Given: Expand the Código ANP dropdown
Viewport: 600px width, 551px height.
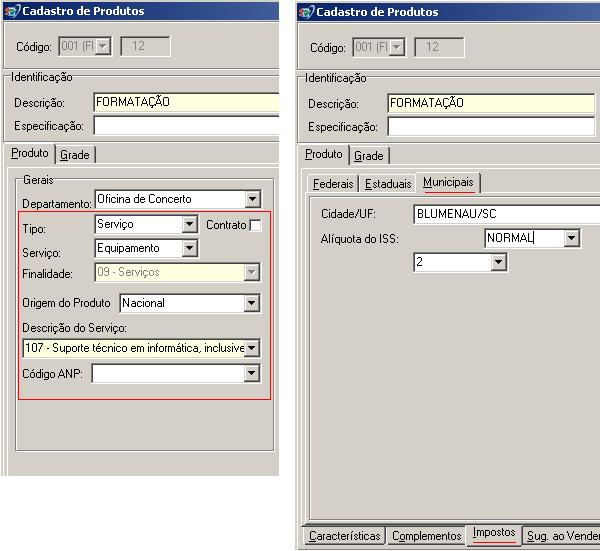Looking at the screenshot, I should click(252, 373).
